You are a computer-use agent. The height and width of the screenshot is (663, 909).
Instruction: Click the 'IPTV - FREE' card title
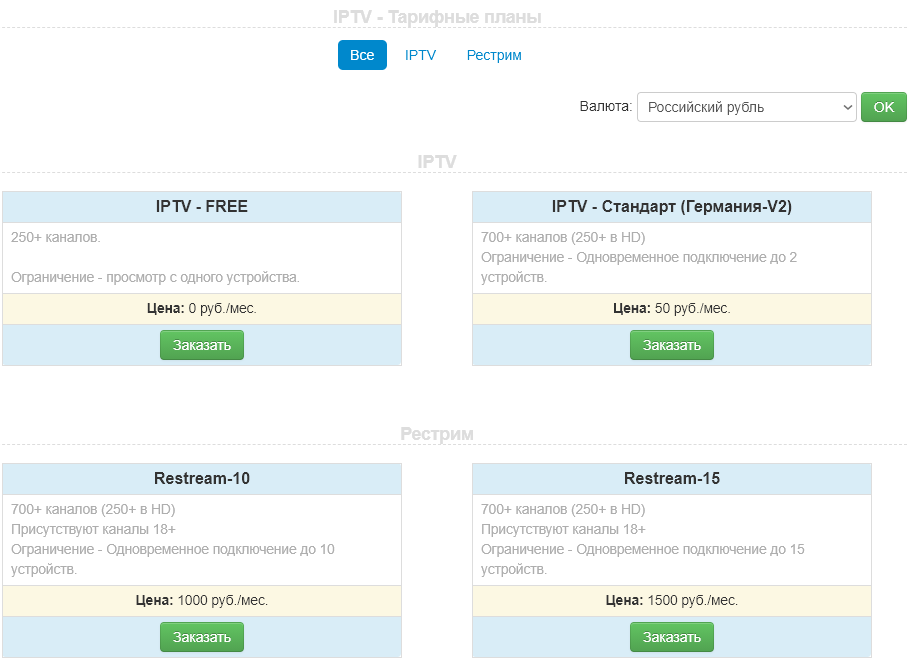[202, 207]
